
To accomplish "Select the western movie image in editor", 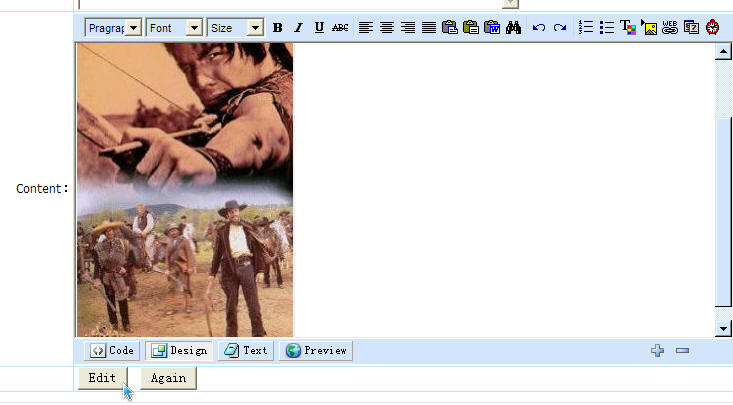I will (185, 189).
